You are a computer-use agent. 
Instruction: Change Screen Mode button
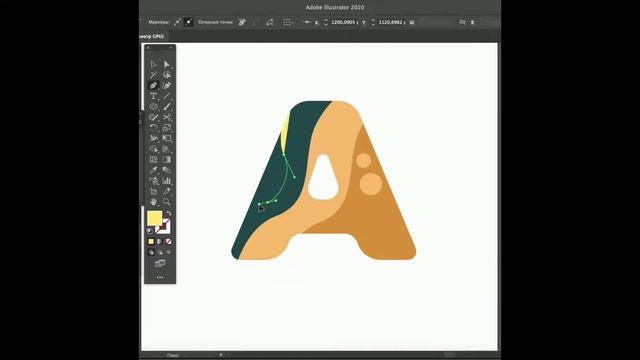coord(160,263)
